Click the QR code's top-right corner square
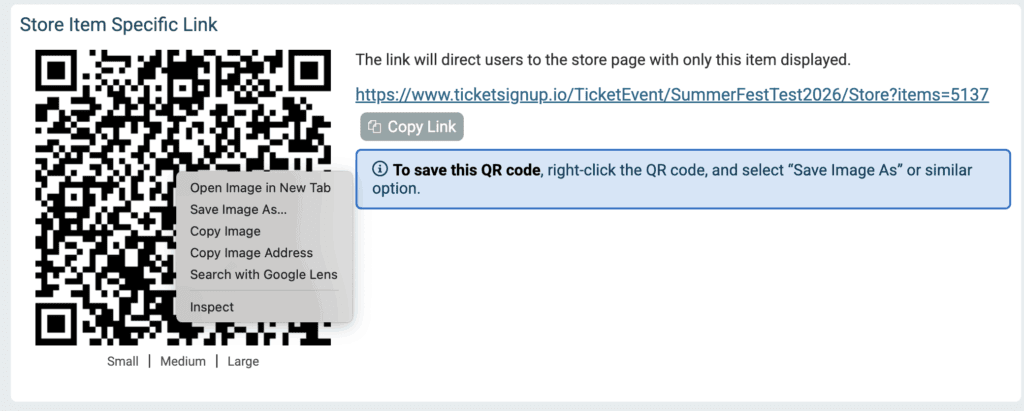The height and width of the screenshot is (411, 1024). pyautogui.click(x=308, y=73)
